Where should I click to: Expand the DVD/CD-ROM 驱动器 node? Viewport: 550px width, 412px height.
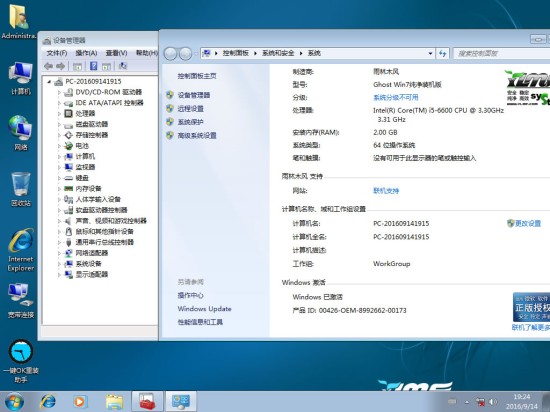click(59, 92)
